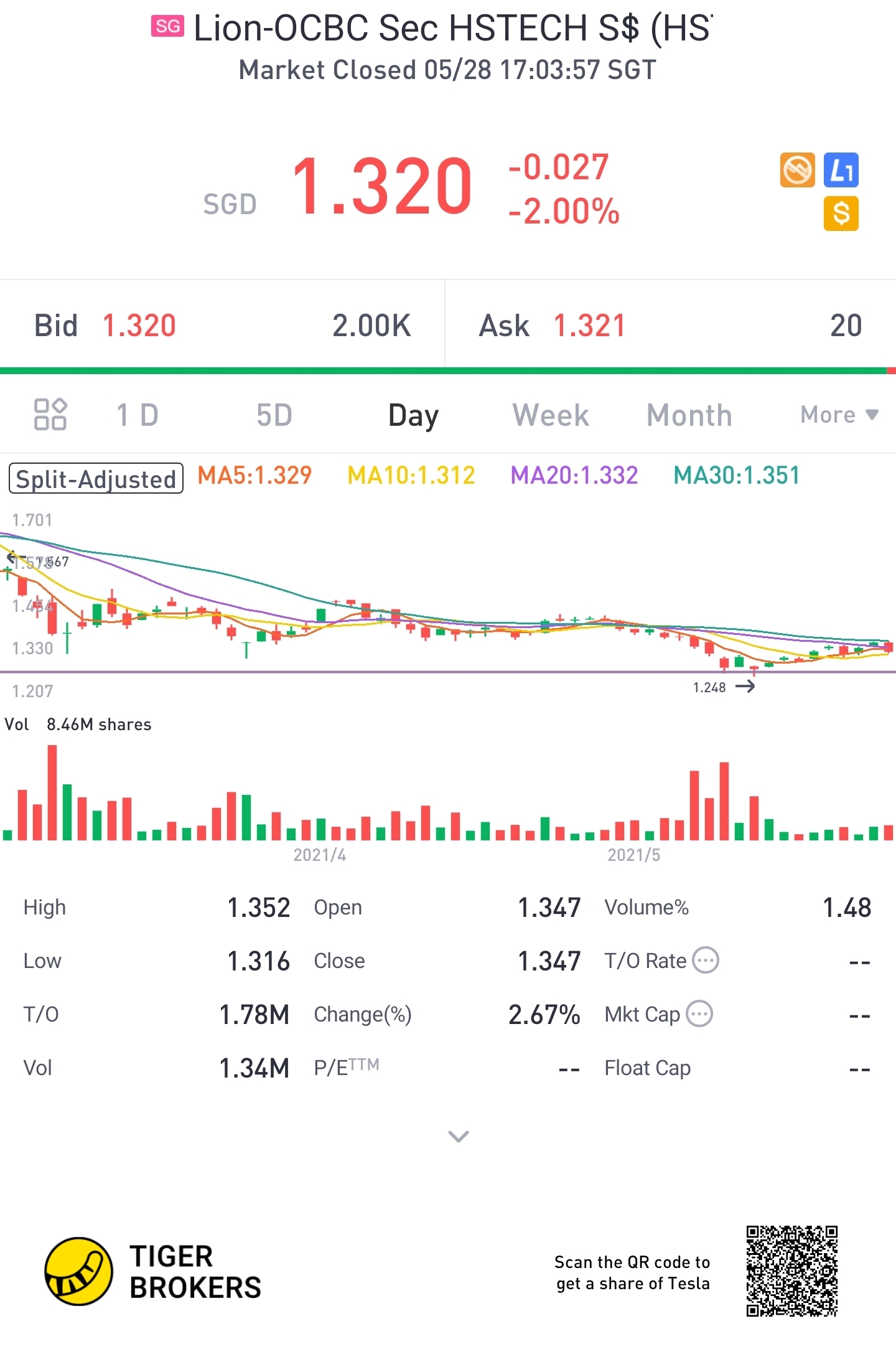Tap the Mkt Cap info icon
Screen dimensions: 896x1372
pyautogui.click(x=699, y=1014)
